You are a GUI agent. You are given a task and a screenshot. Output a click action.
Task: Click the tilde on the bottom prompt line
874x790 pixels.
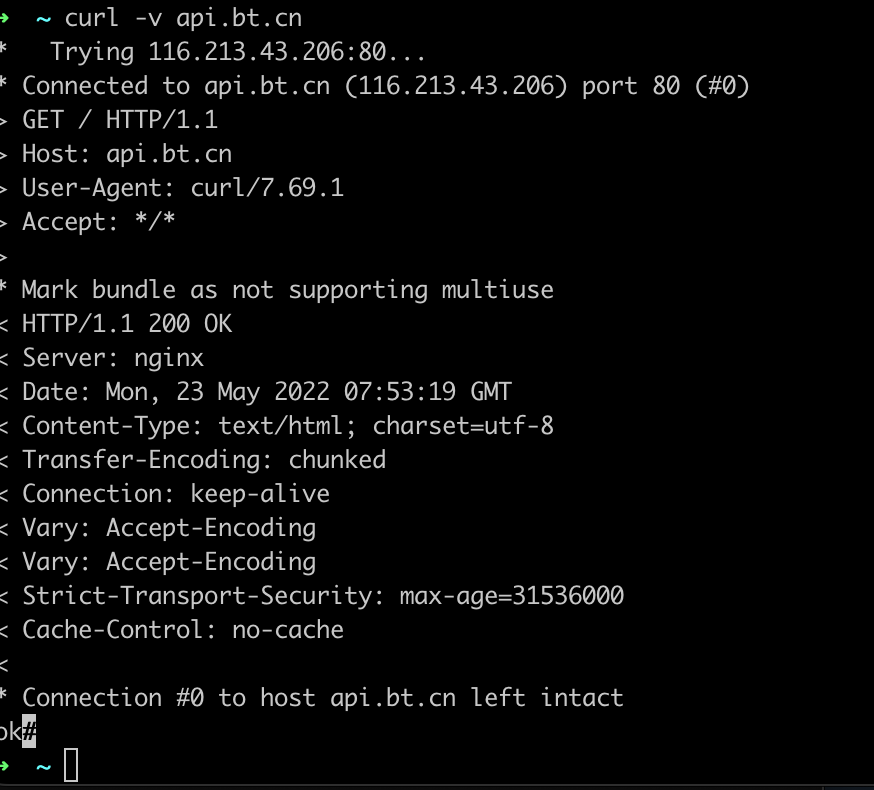[x=43, y=766]
